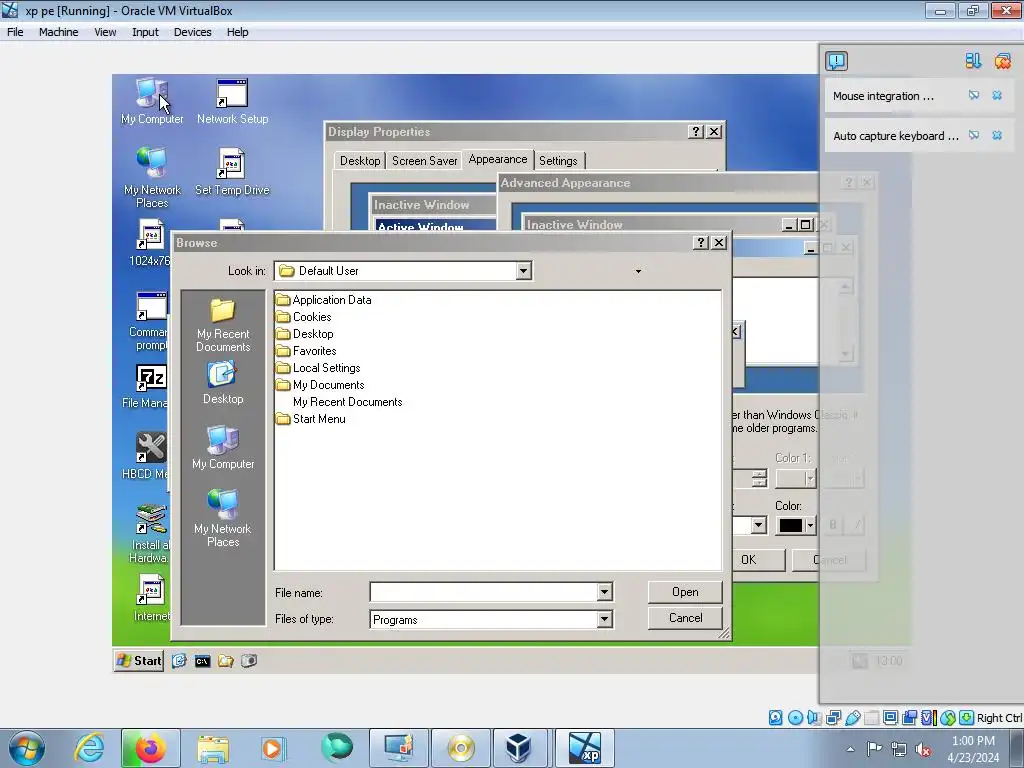Open the folder quick launch icon in XP taskbar
Viewport: 1024px width, 768px height.
click(x=225, y=662)
